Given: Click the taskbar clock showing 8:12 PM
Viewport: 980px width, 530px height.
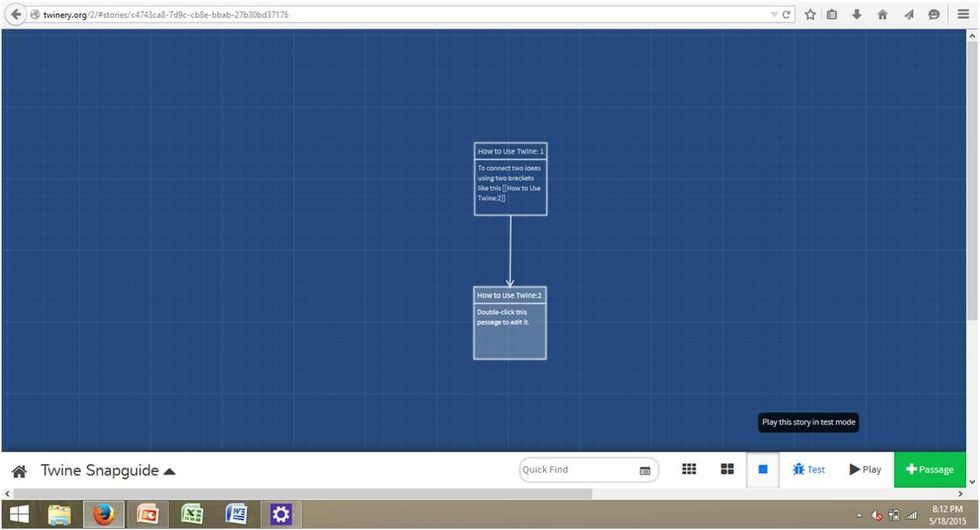Looking at the screenshot, I should [x=948, y=515].
